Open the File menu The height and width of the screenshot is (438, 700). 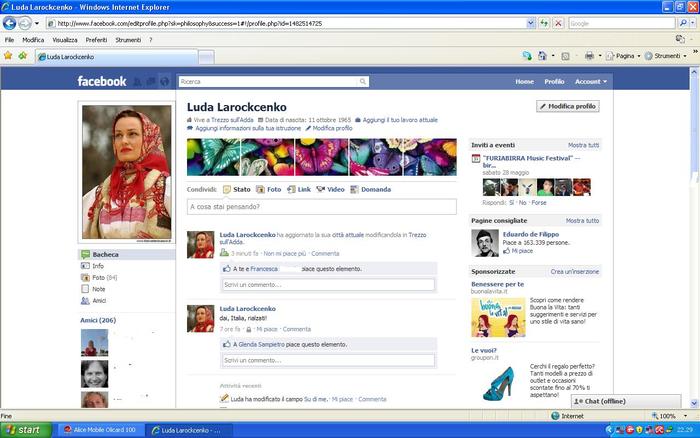[9, 40]
